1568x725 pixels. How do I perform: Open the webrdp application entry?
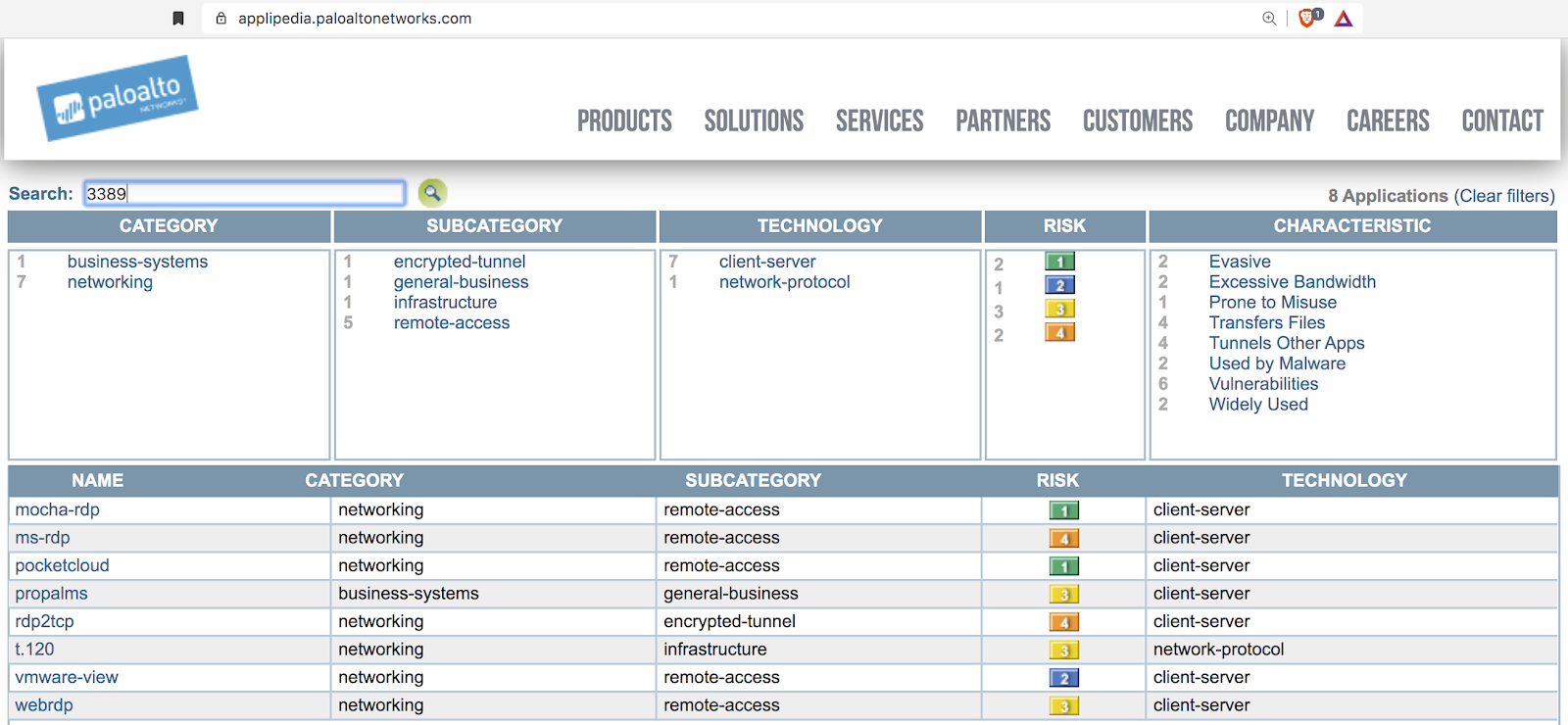point(44,705)
